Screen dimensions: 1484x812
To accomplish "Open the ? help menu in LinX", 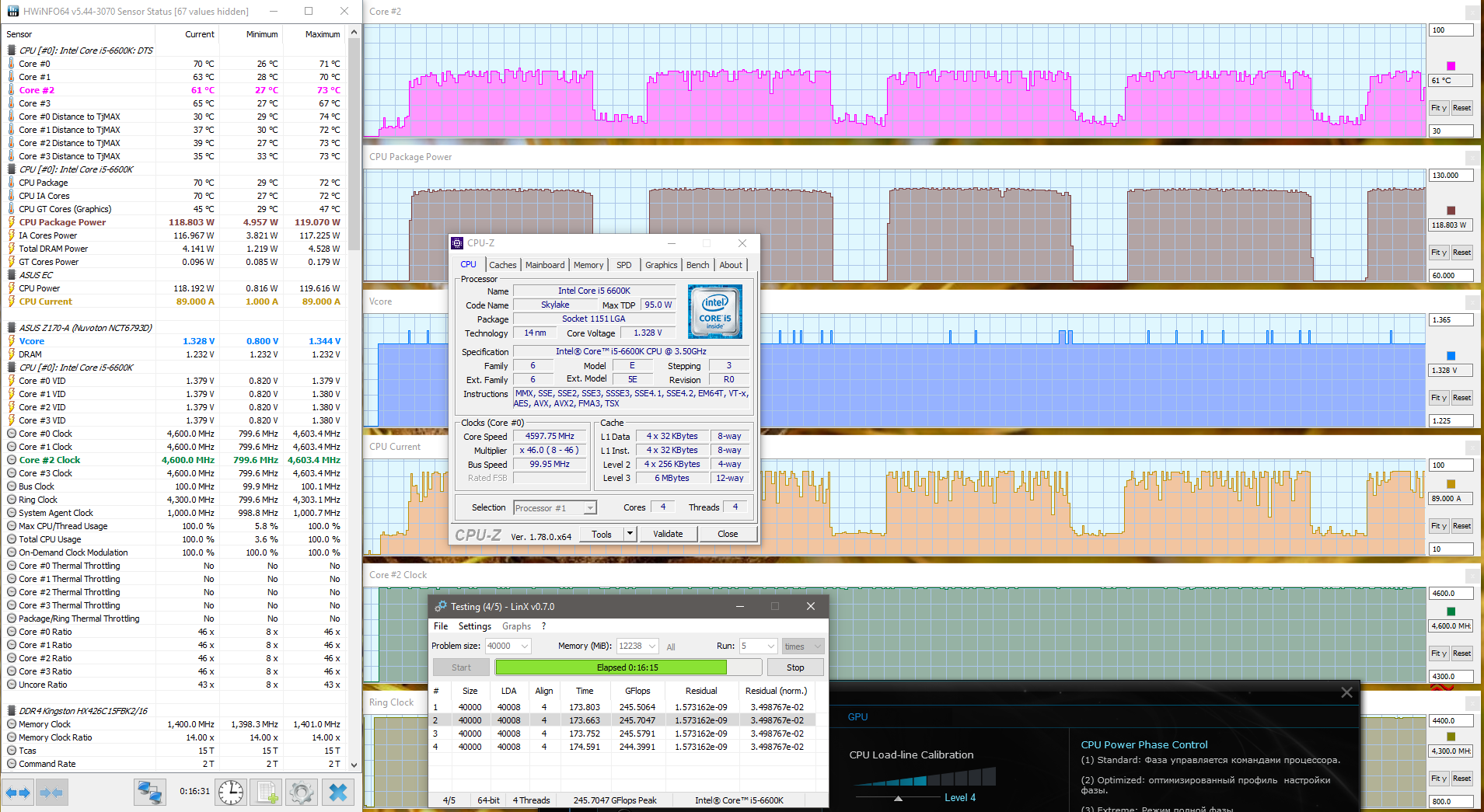I will (x=543, y=626).
